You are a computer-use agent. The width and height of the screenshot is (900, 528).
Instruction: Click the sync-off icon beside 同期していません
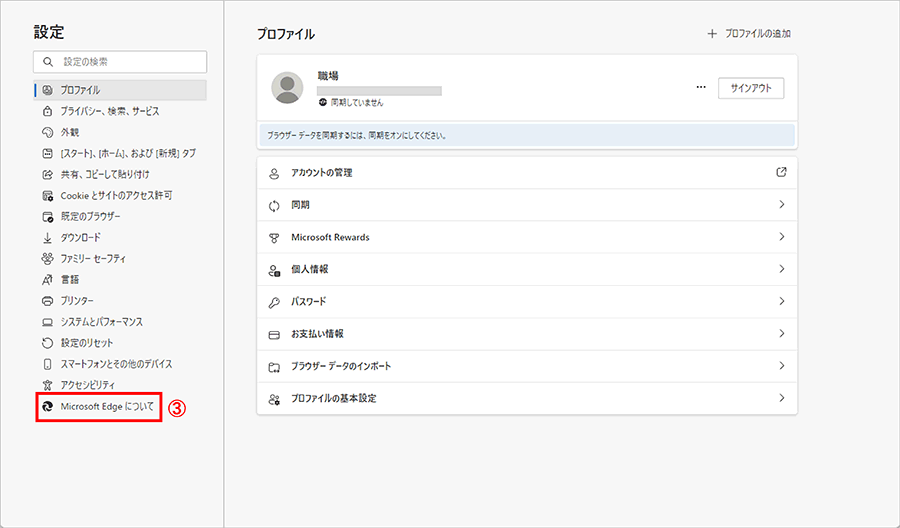[323, 103]
